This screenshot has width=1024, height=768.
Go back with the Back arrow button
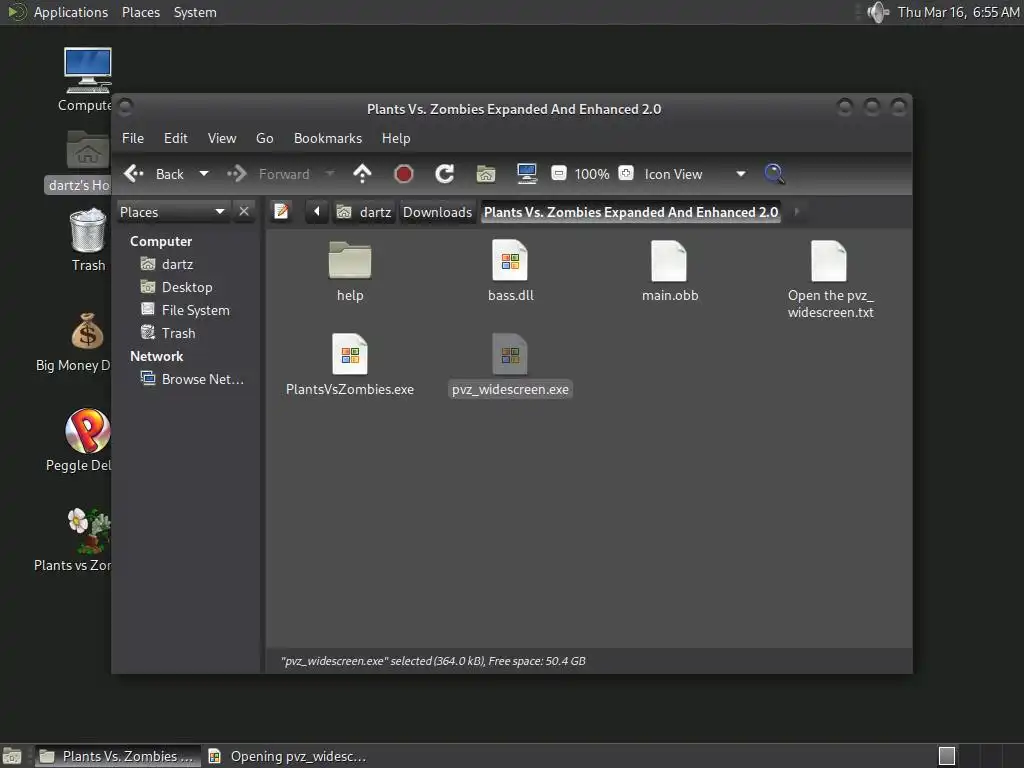[154, 174]
